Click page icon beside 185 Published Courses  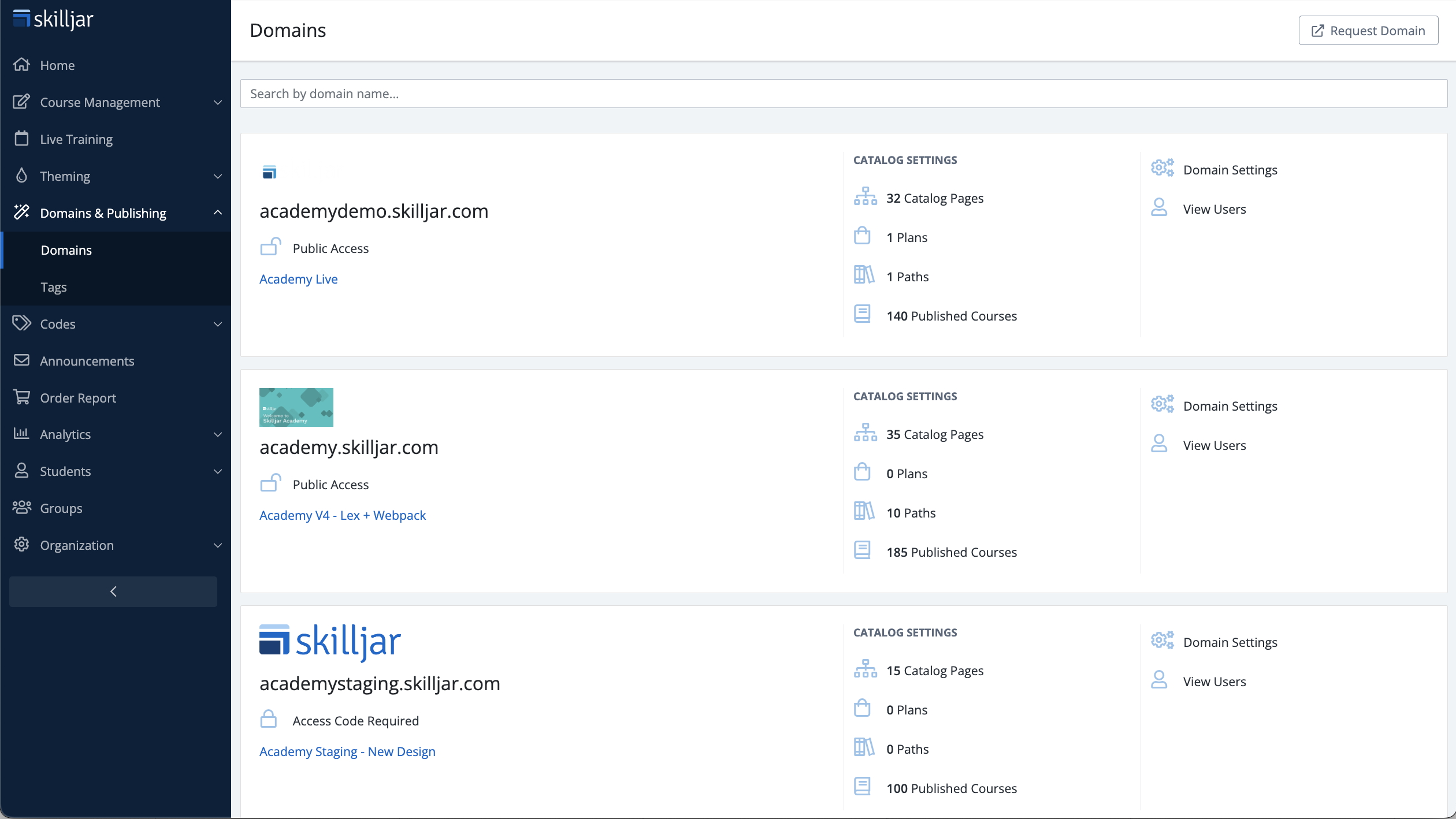862,551
